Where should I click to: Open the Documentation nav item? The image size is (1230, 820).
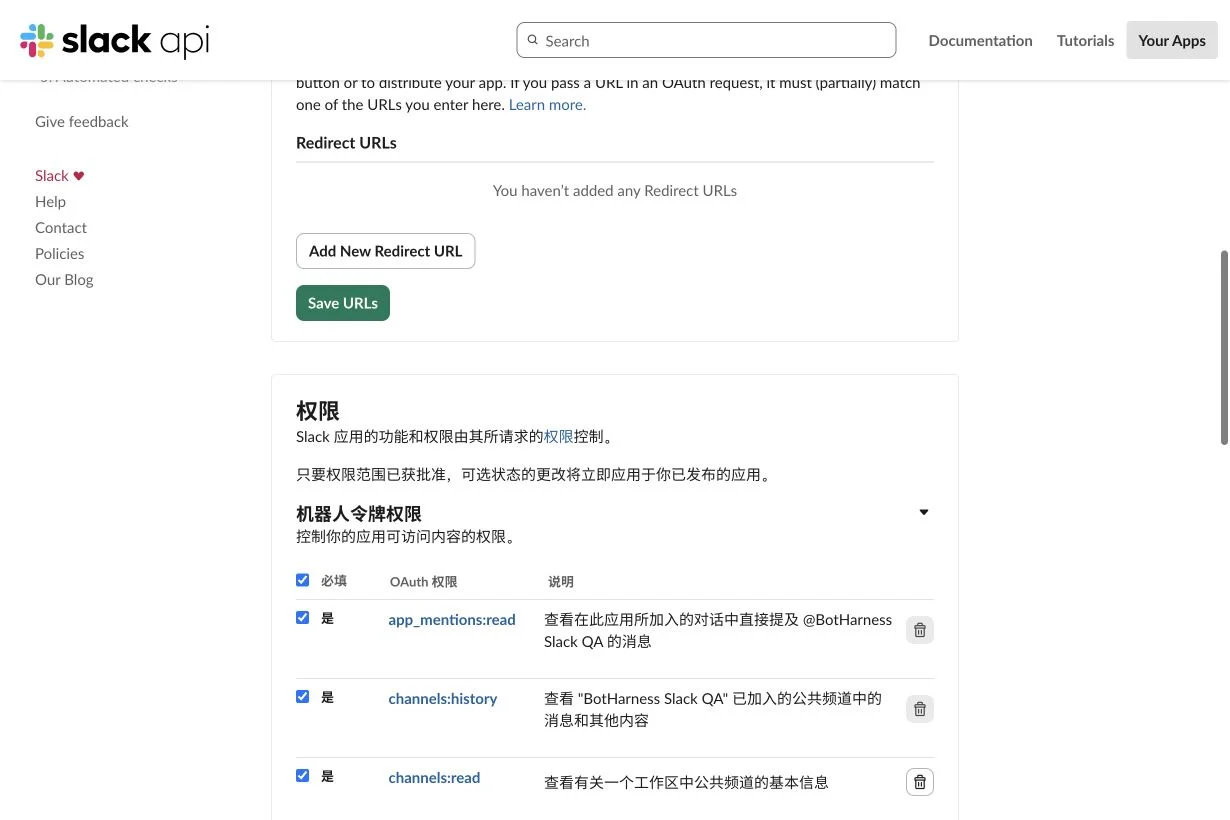point(980,41)
